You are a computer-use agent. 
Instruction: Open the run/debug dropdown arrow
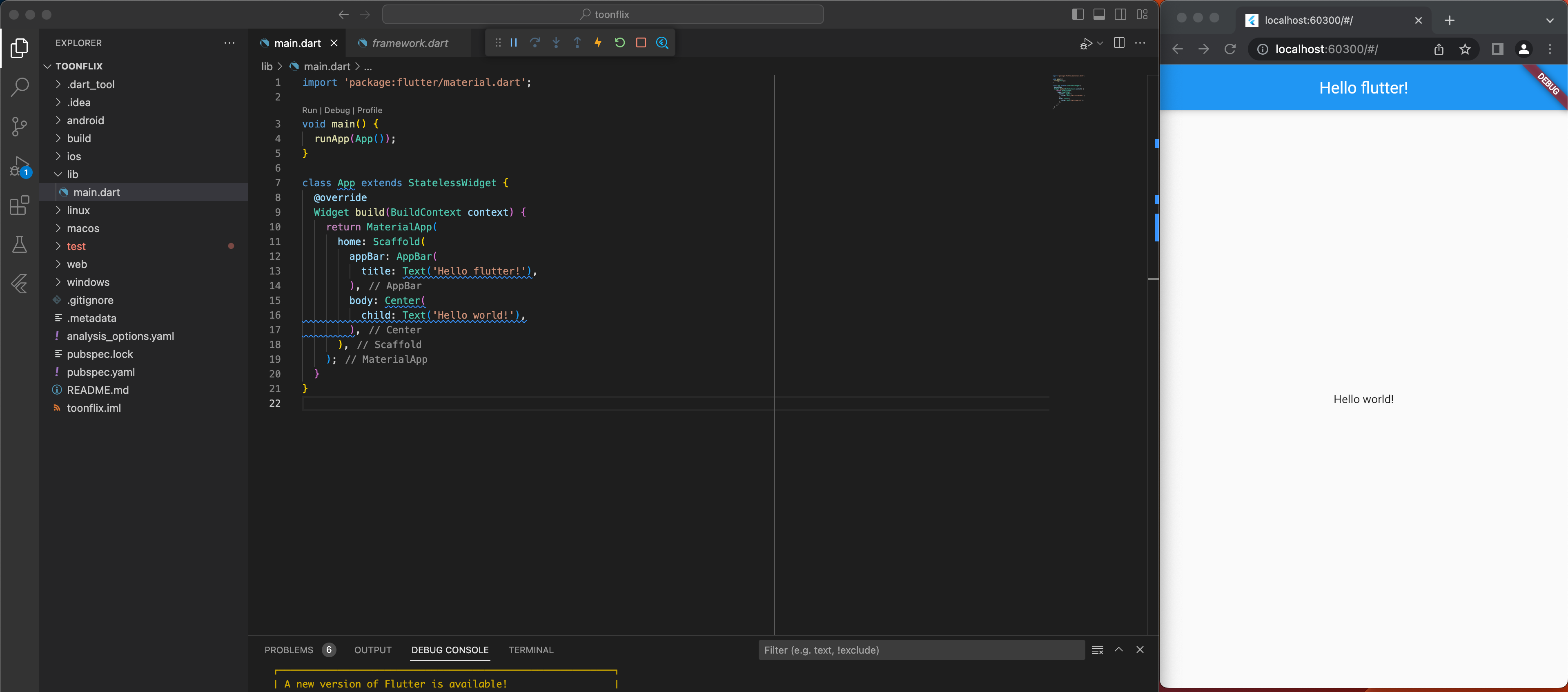1100,43
